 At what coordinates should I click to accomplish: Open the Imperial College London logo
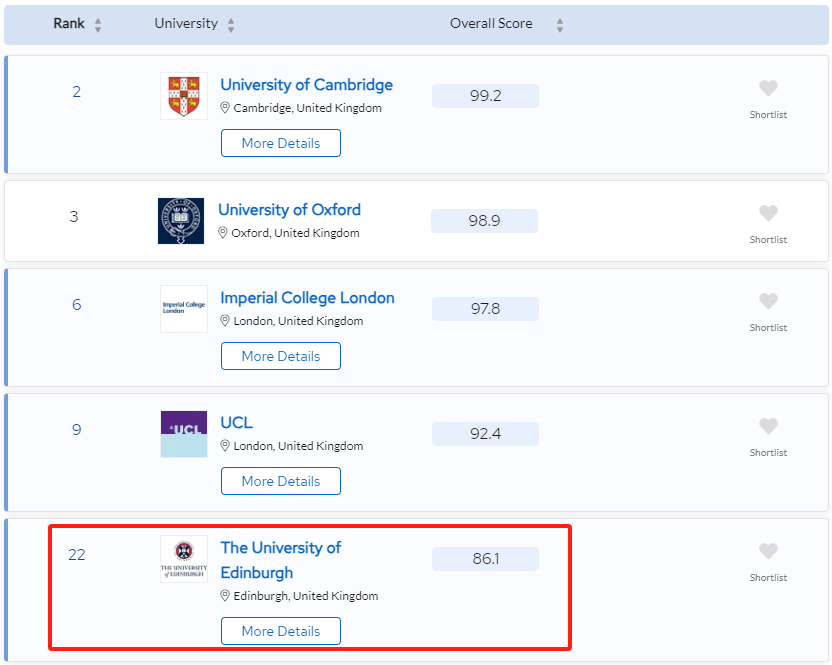coord(184,309)
